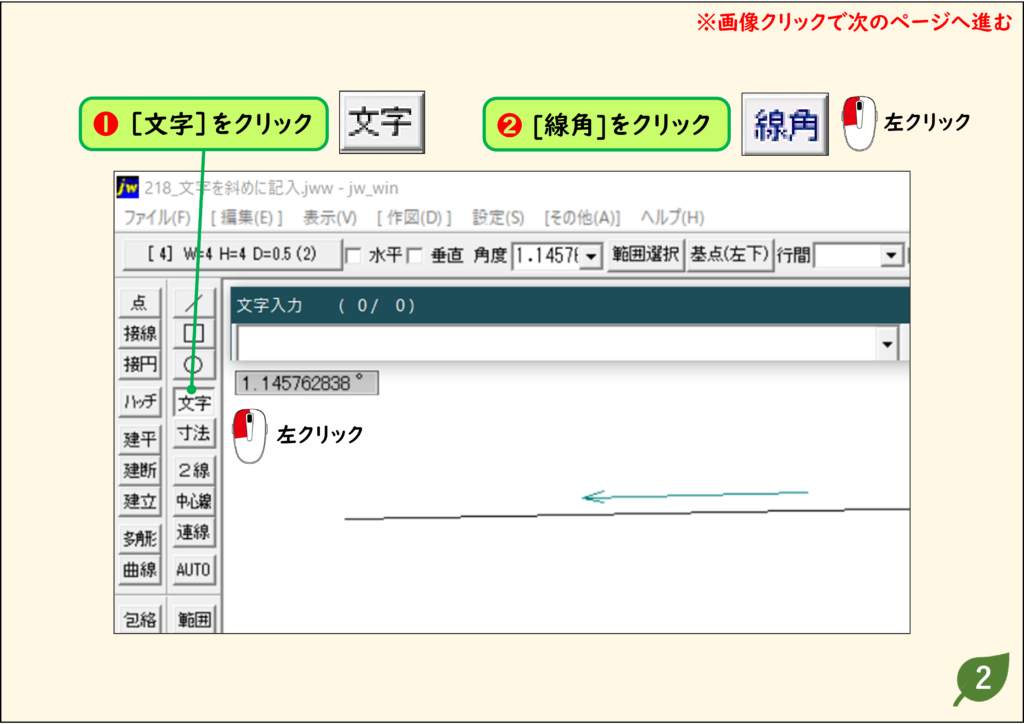Click the large 線角 button image

point(785,124)
